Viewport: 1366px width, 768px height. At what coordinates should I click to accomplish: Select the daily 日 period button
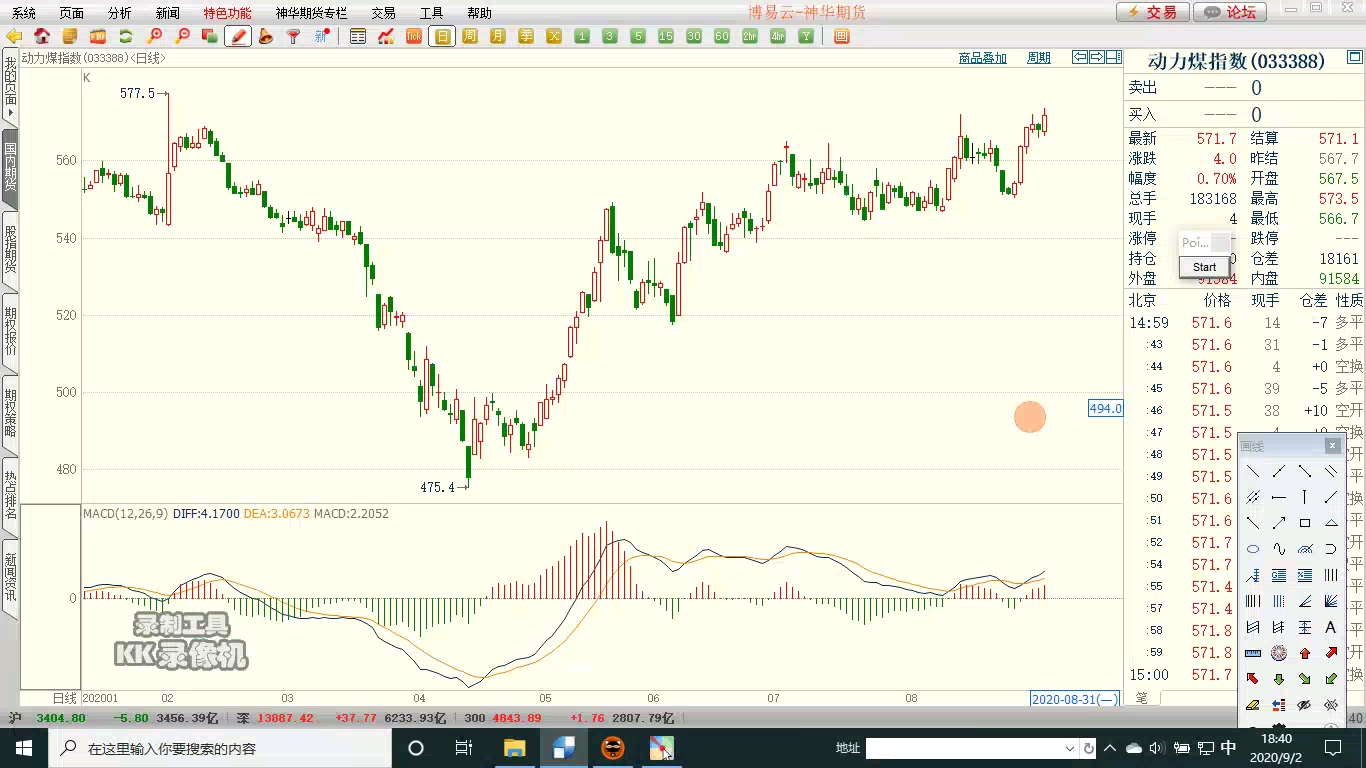pyautogui.click(x=442, y=36)
